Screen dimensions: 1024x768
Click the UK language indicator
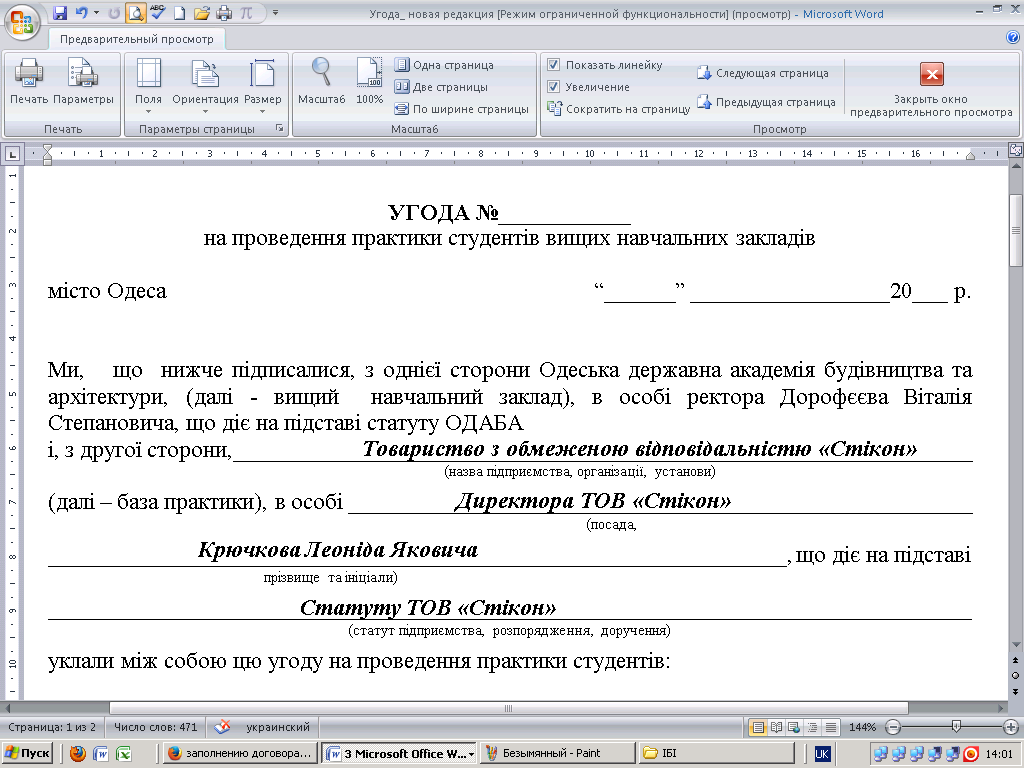822,754
